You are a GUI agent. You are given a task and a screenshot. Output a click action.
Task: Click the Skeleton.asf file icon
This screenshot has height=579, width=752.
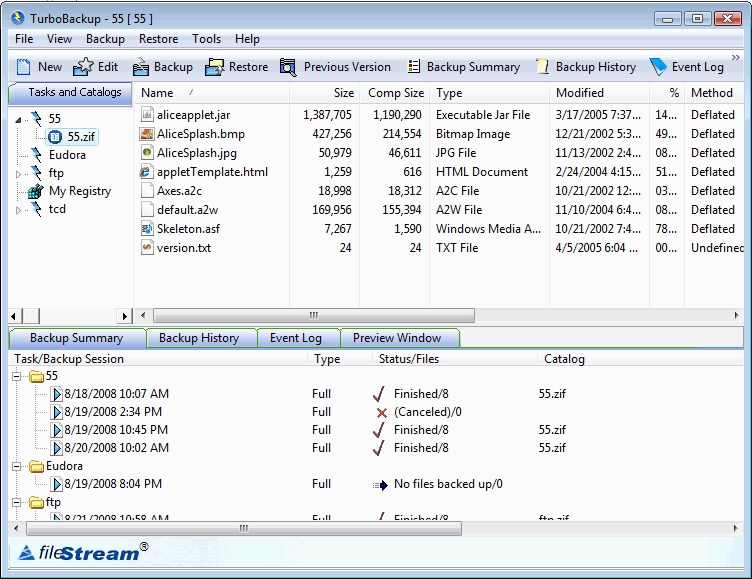coord(147,228)
